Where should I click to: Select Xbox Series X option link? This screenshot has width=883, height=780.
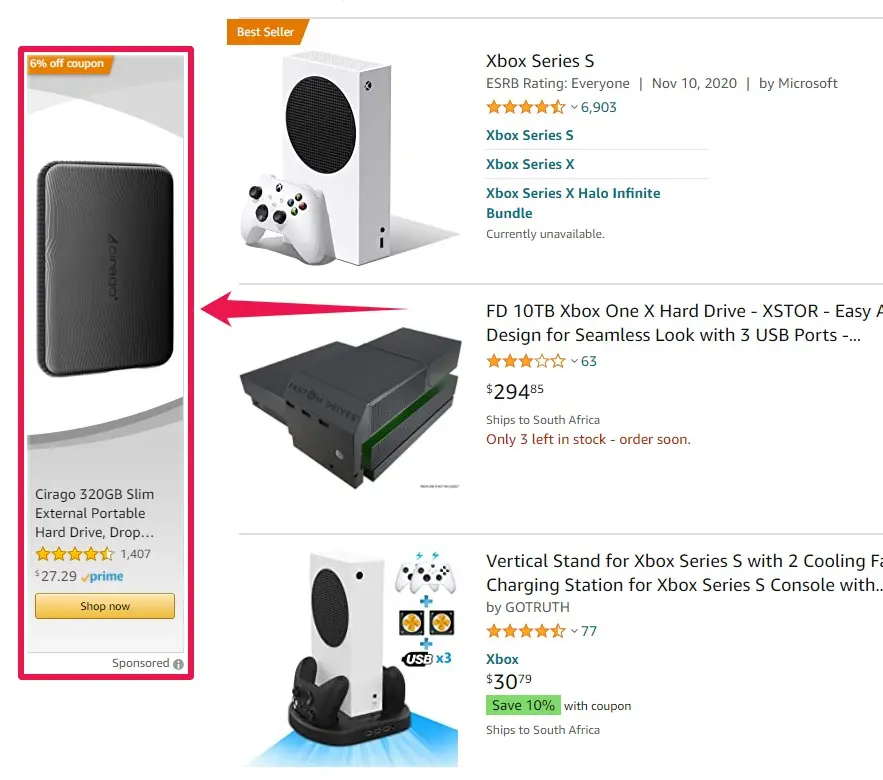[x=530, y=164]
